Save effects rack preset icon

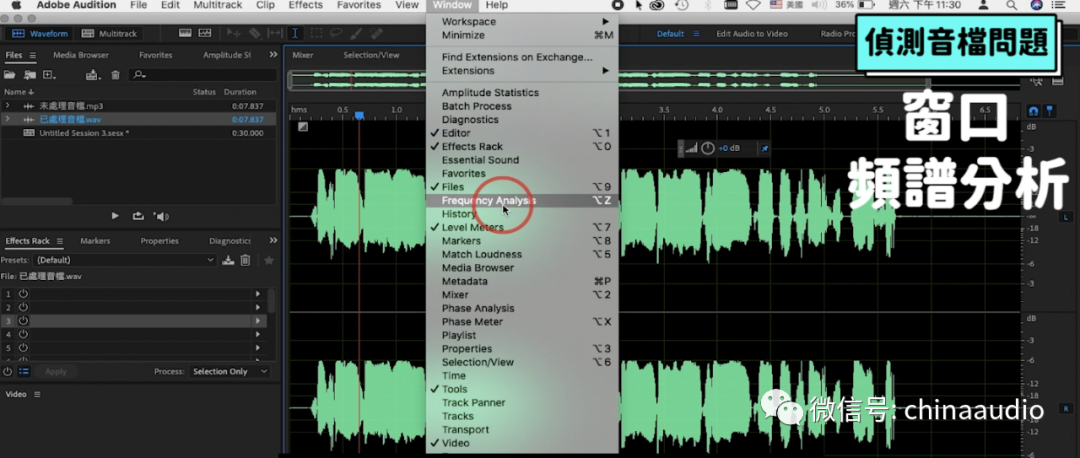pyautogui.click(x=229, y=260)
